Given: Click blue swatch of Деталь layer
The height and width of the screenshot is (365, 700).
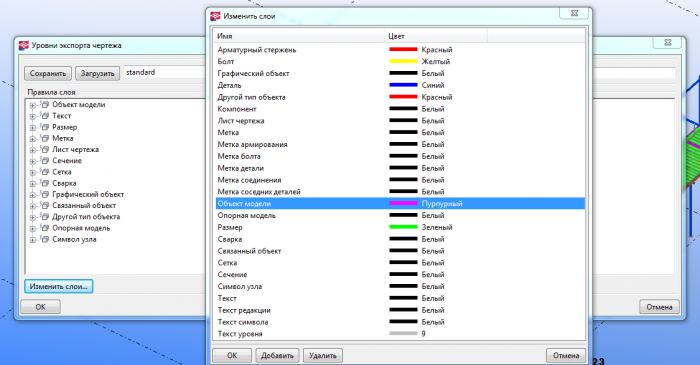Looking at the screenshot, I should [x=403, y=85].
